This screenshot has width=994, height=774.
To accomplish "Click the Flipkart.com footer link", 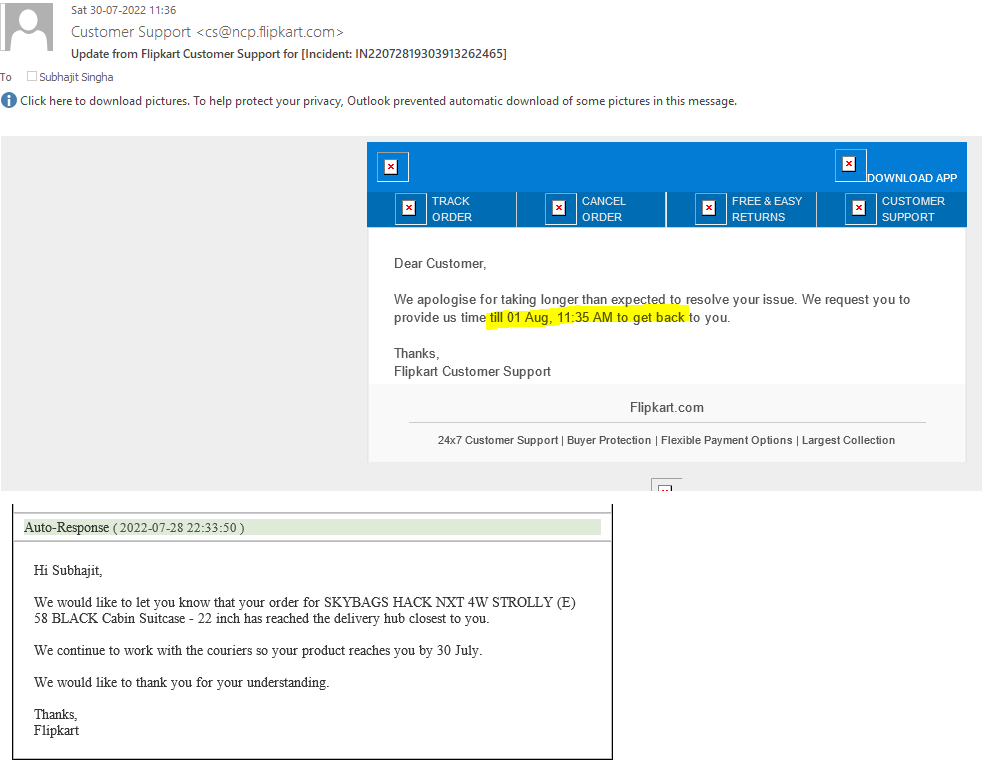I will pyautogui.click(x=666, y=408).
